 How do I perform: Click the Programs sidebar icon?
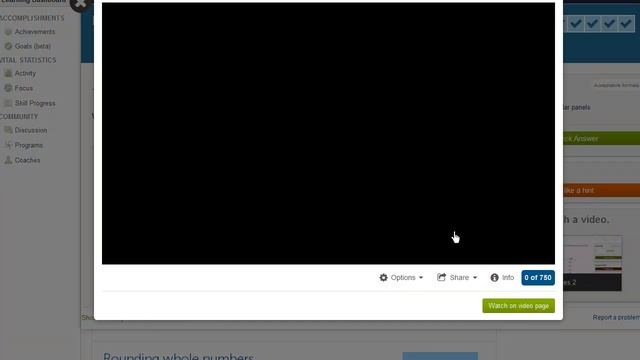pyautogui.click(x=8, y=145)
